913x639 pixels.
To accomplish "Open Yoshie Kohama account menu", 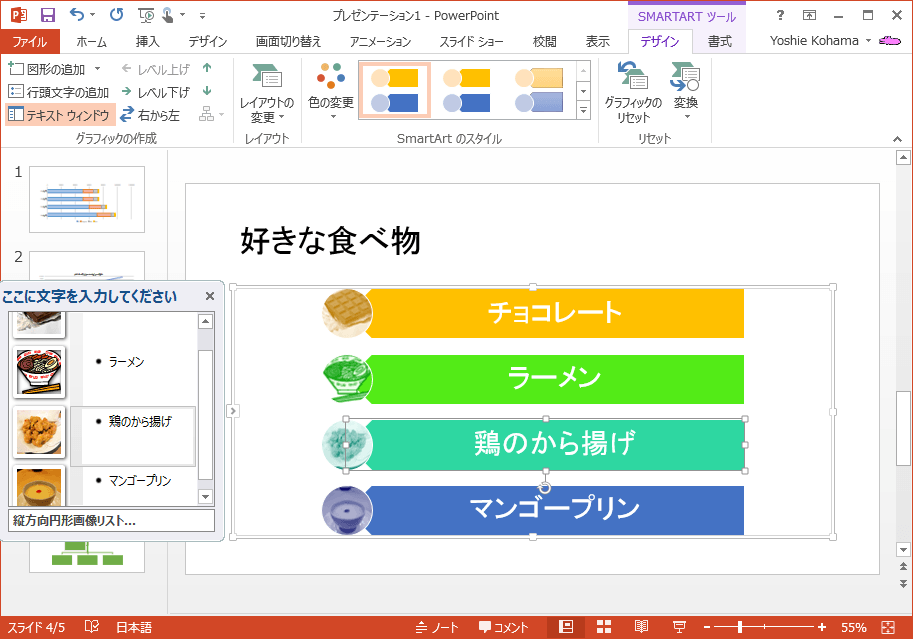I will (820, 40).
